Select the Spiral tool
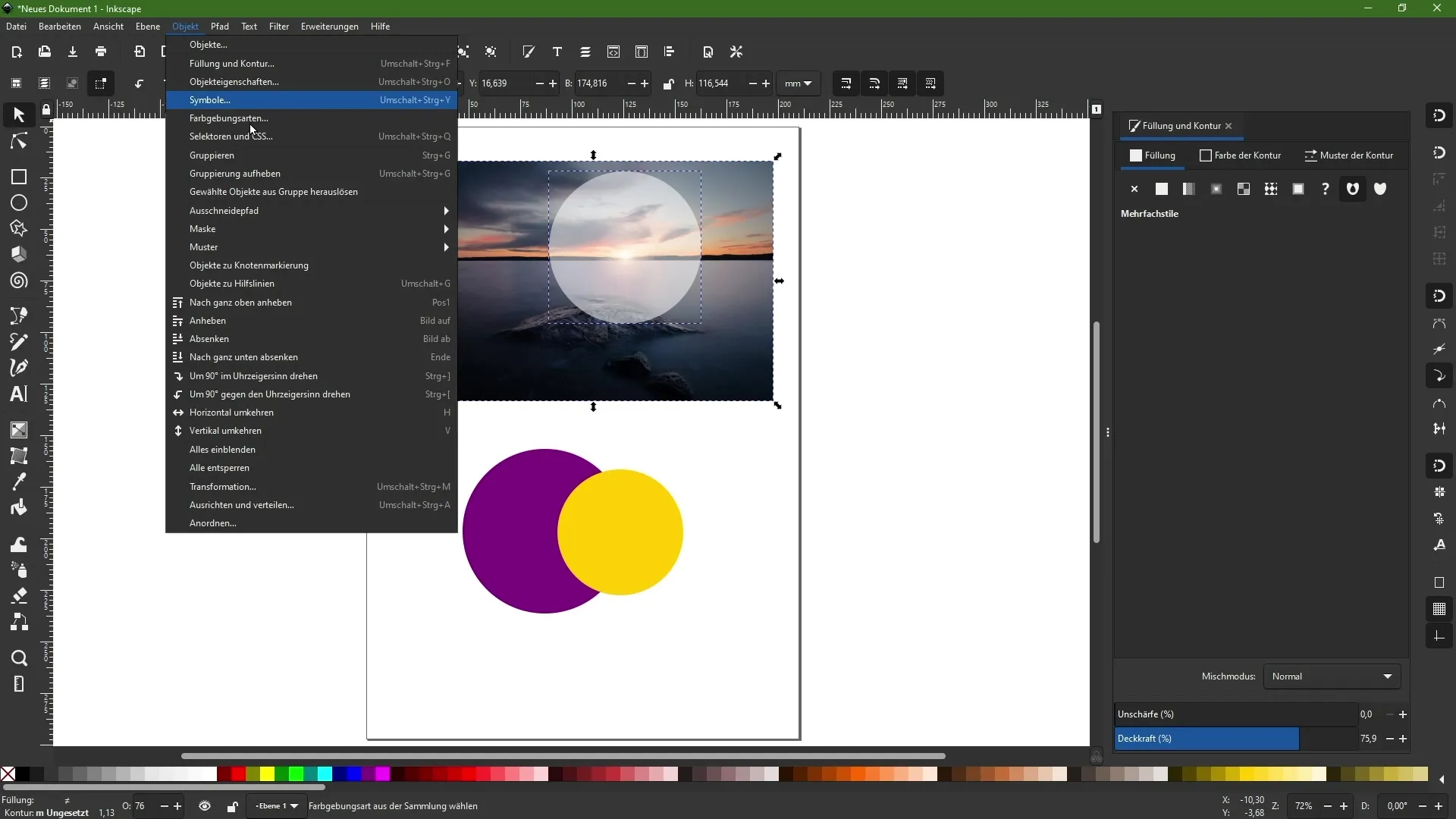This screenshot has height=819, width=1456. coord(19,281)
